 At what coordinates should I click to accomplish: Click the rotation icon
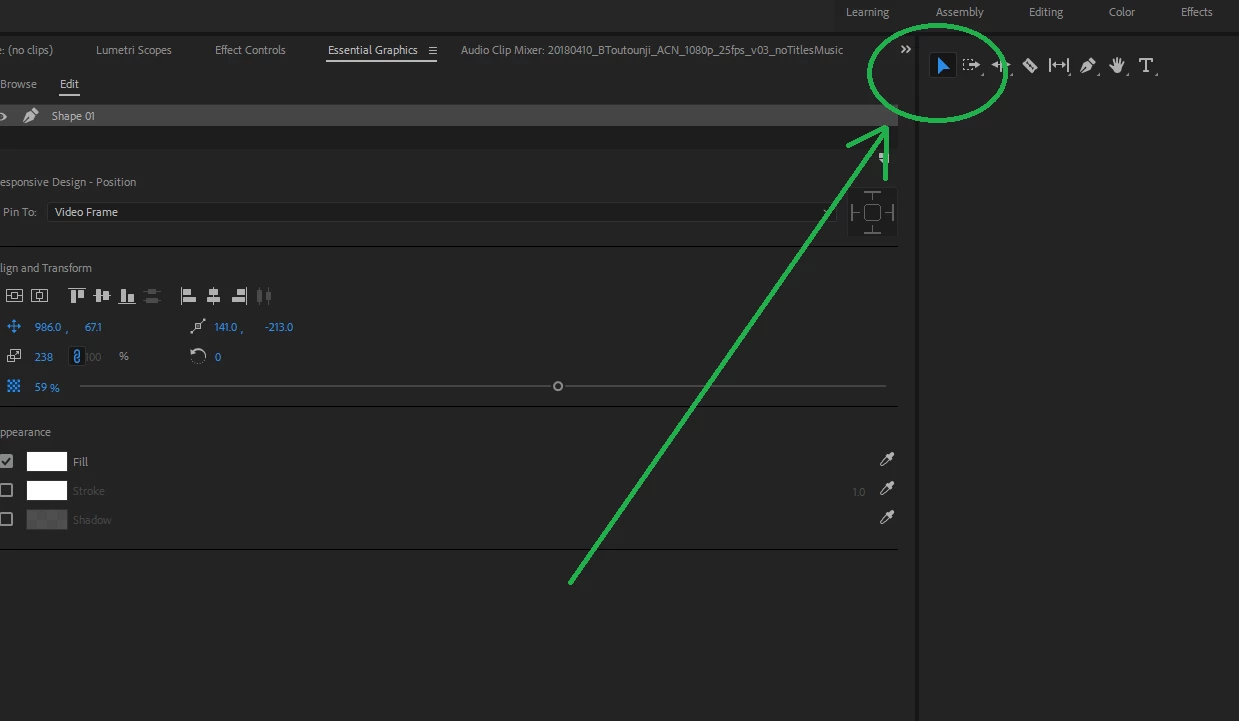point(198,356)
